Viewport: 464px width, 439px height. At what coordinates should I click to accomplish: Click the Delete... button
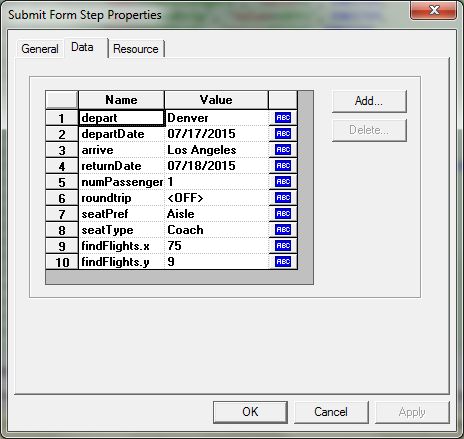369,130
